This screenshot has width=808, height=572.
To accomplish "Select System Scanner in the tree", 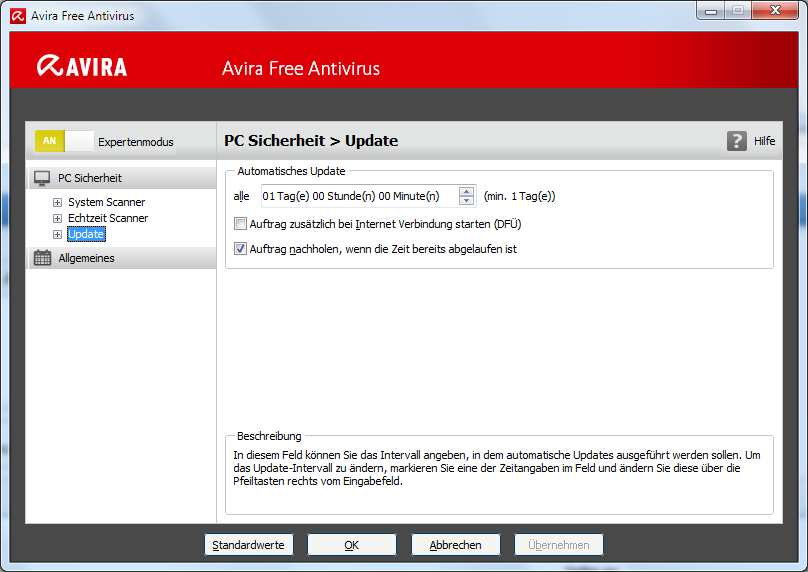I will (107, 202).
